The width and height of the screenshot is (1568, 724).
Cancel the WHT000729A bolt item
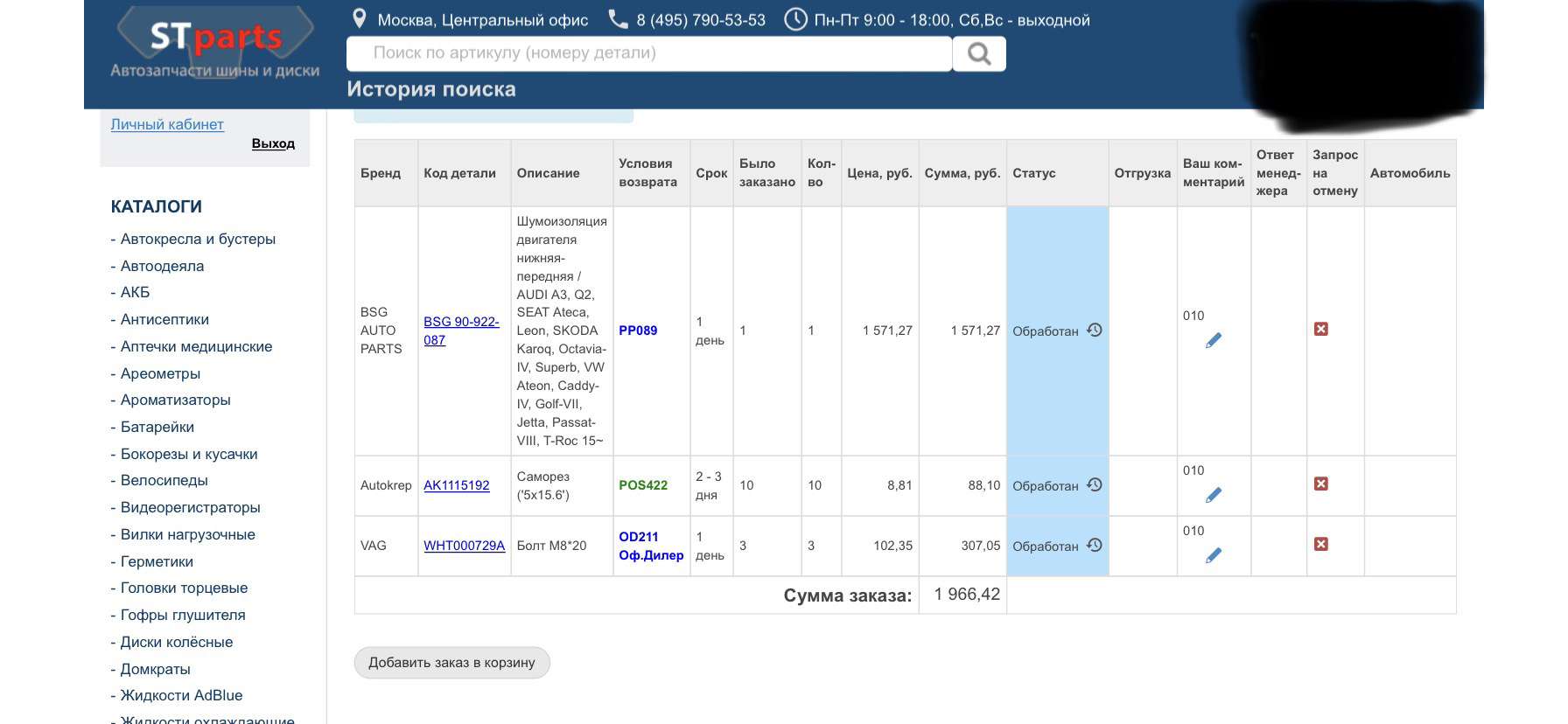click(x=1320, y=545)
